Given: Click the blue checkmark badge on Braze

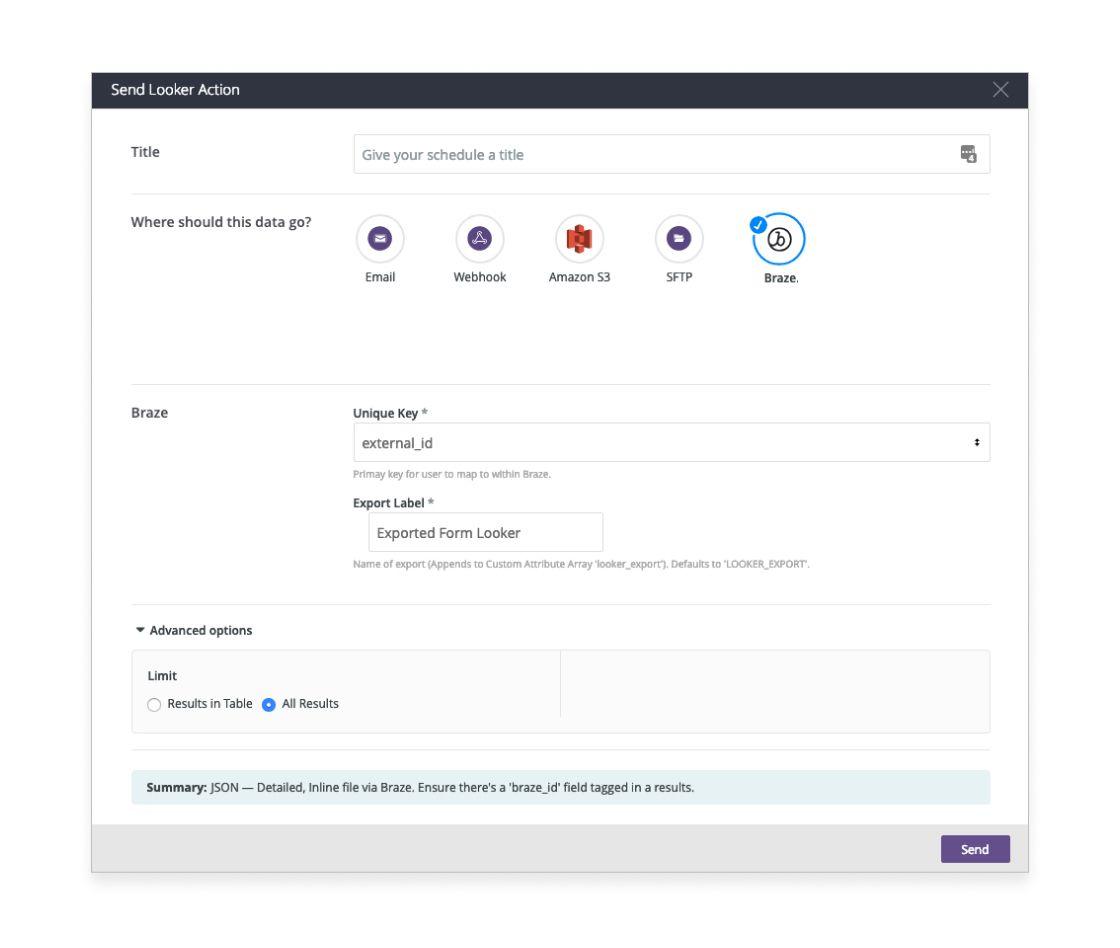Looking at the screenshot, I should 757,223.
